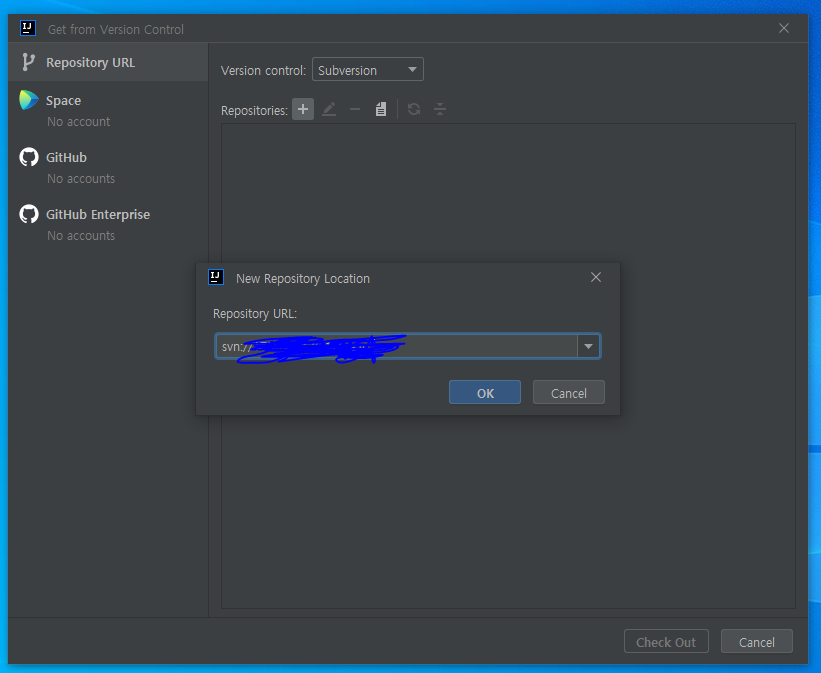Viewport: 821px width, 673px height.
Task: Click the Repository URL branch icon
Action: (28, 62)
